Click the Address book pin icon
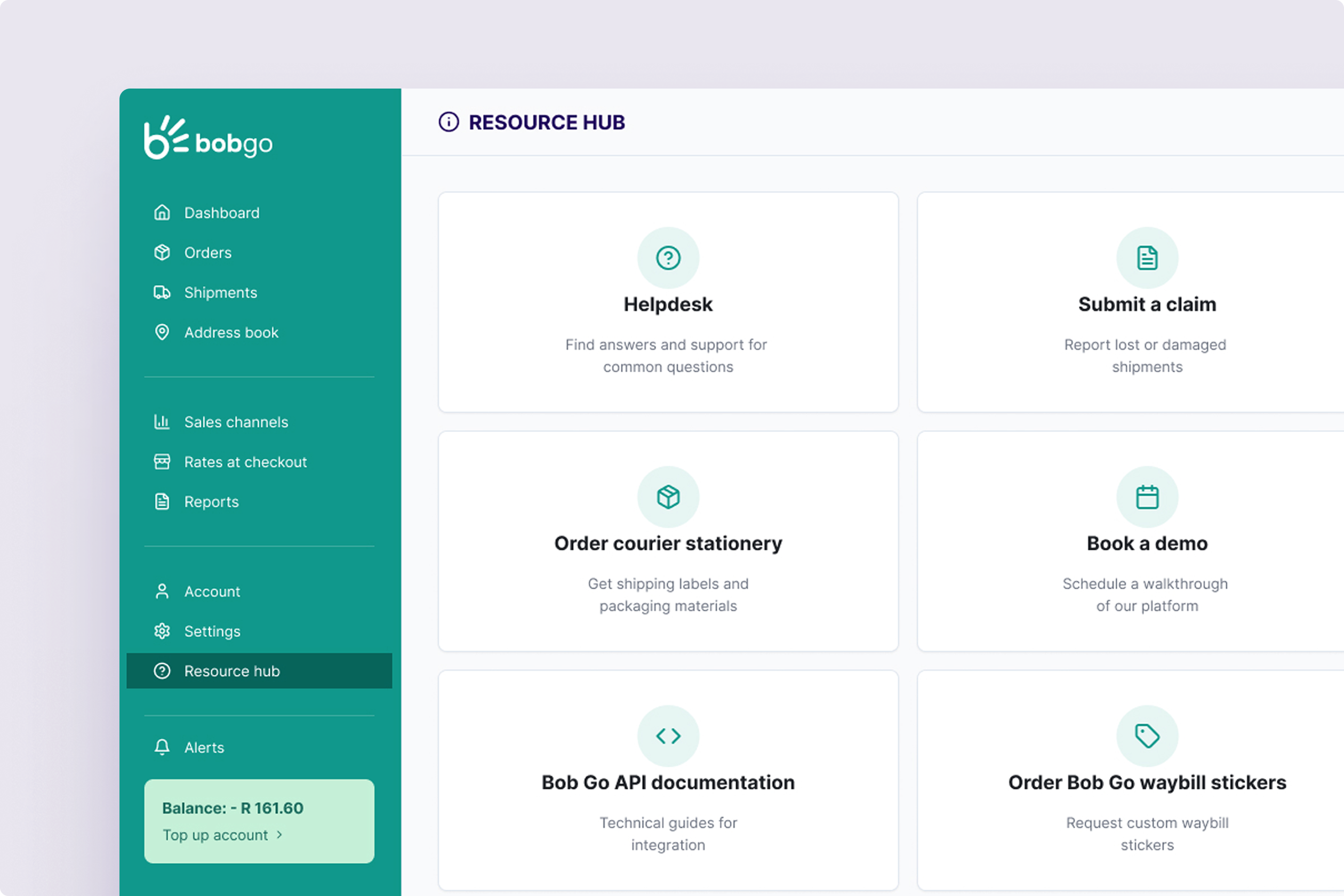The image size is (1344, 896). (162, 332)
